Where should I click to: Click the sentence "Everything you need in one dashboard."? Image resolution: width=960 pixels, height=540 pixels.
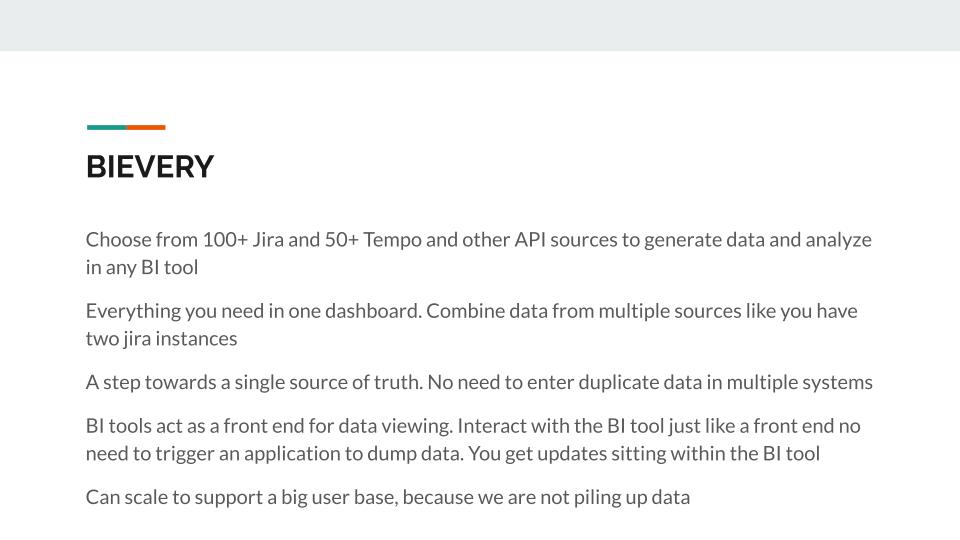253,311
